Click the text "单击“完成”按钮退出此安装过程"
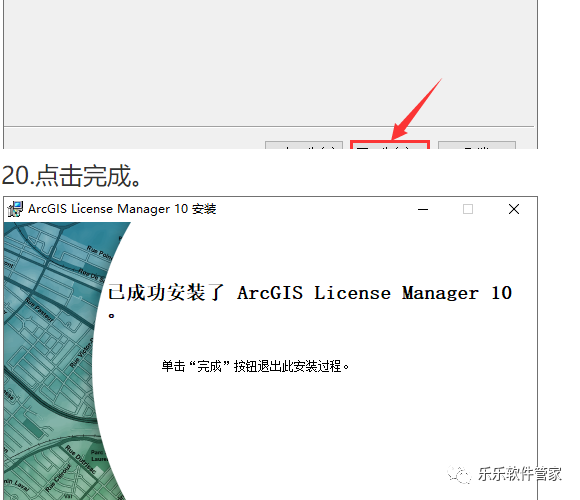The height and width of the screenshot is (500, 580). click(255, 366)
